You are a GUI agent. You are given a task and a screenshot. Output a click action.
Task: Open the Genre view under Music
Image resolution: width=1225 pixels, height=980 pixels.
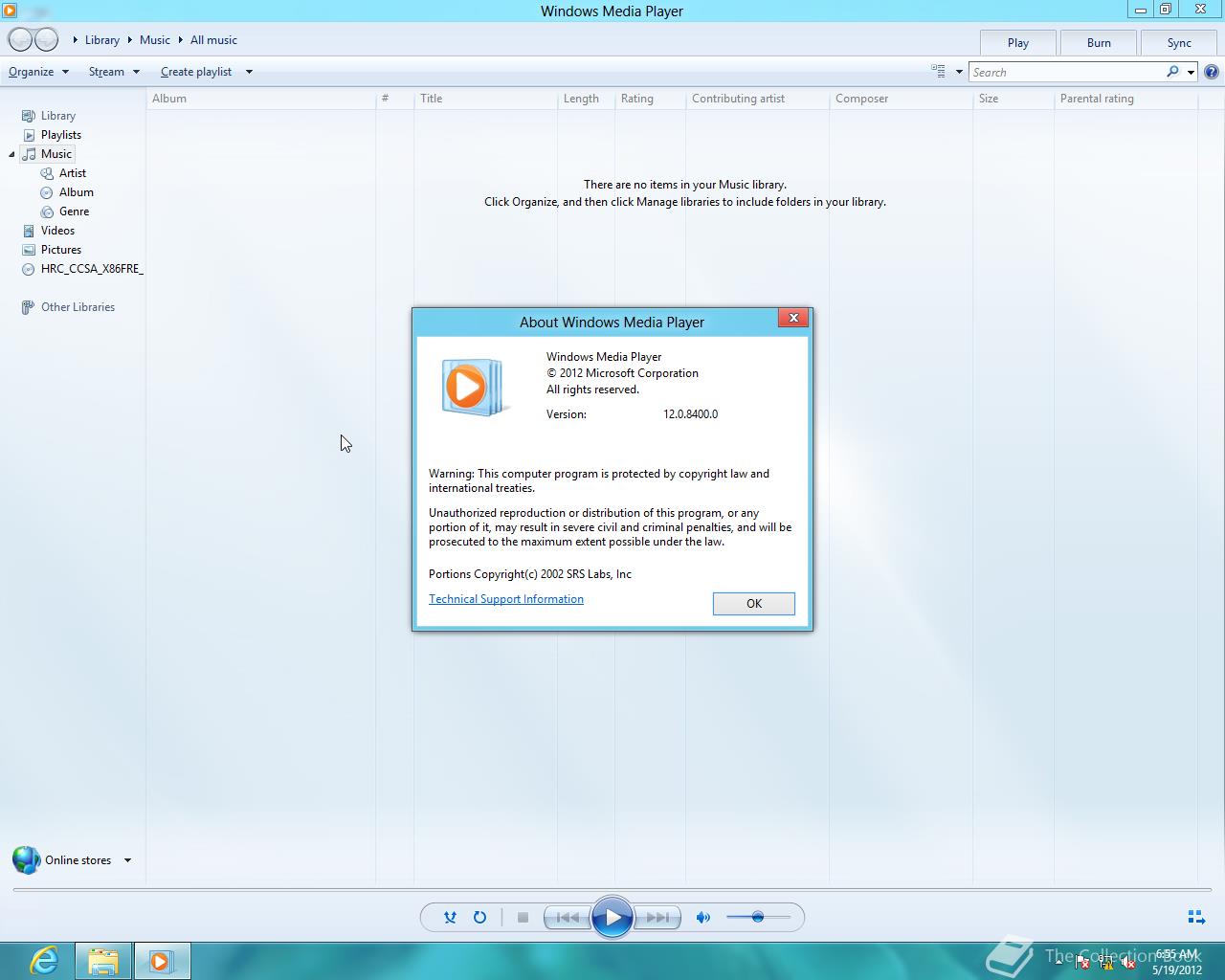74,212
